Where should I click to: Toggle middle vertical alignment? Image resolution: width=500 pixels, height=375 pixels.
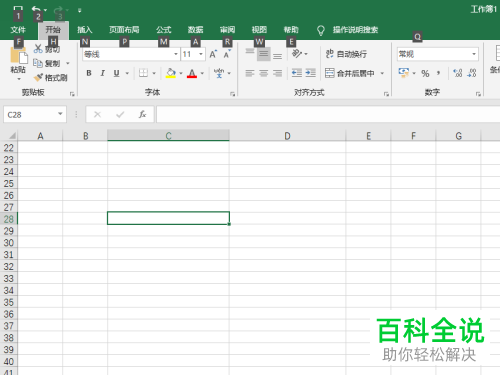pos(263,54)
